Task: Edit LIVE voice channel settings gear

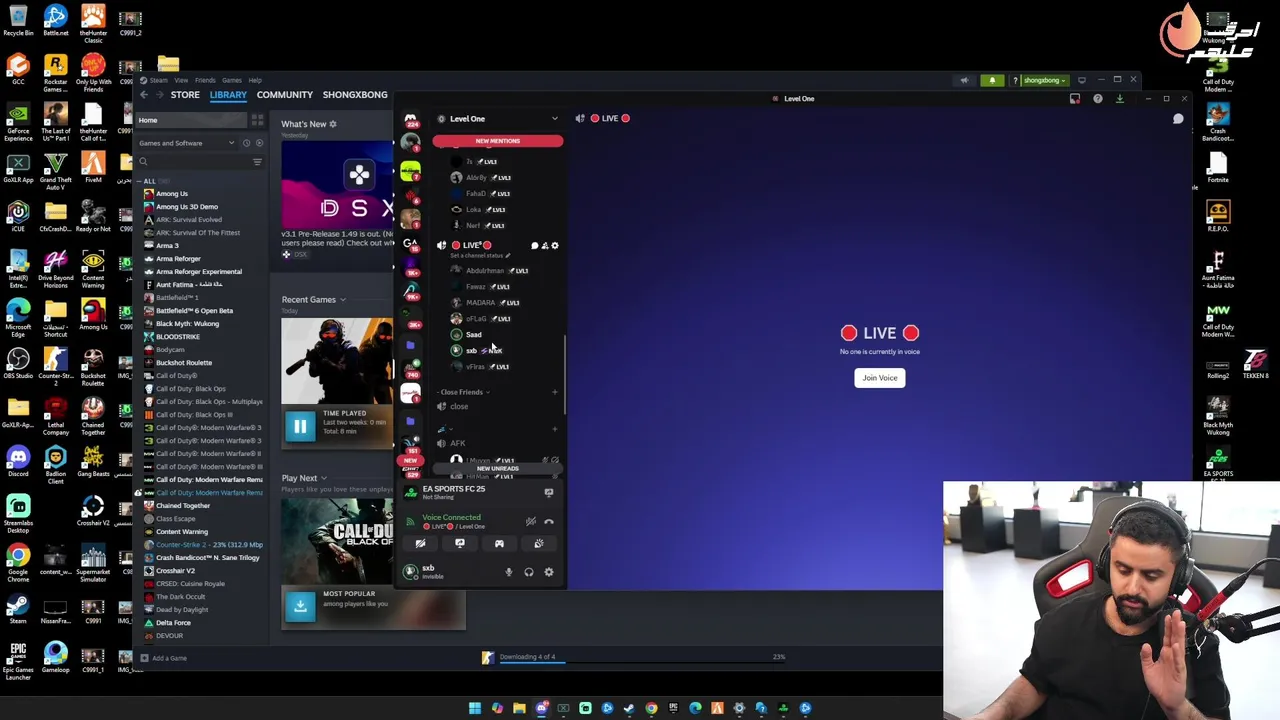Action: (x=555, y=245)
